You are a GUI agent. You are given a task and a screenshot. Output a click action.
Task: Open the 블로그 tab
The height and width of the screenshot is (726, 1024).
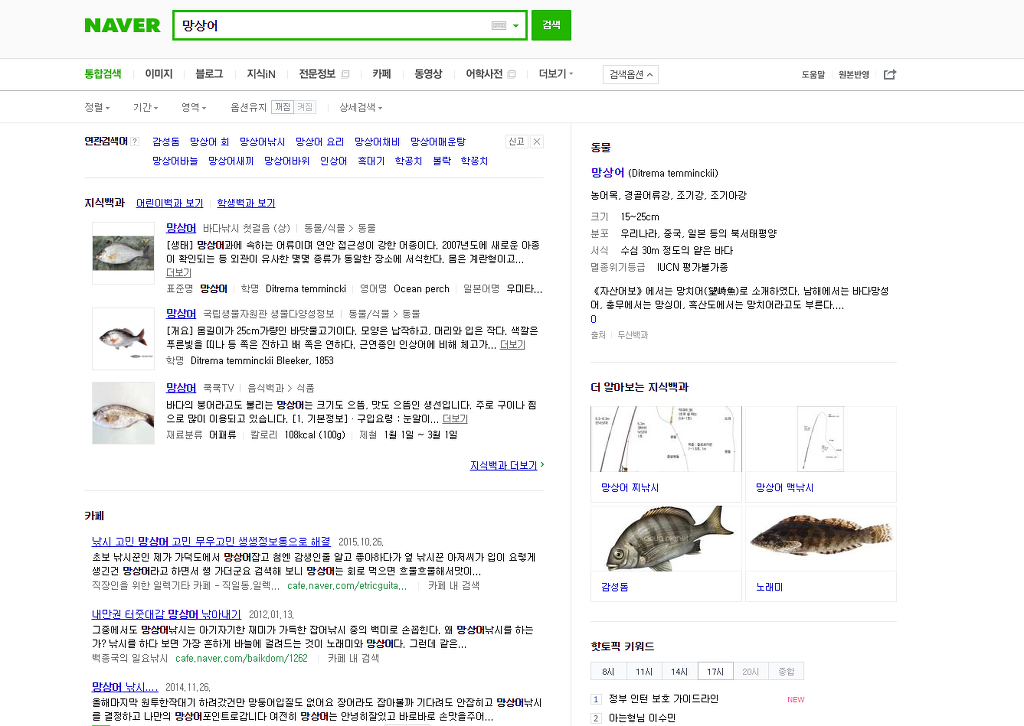209,74
